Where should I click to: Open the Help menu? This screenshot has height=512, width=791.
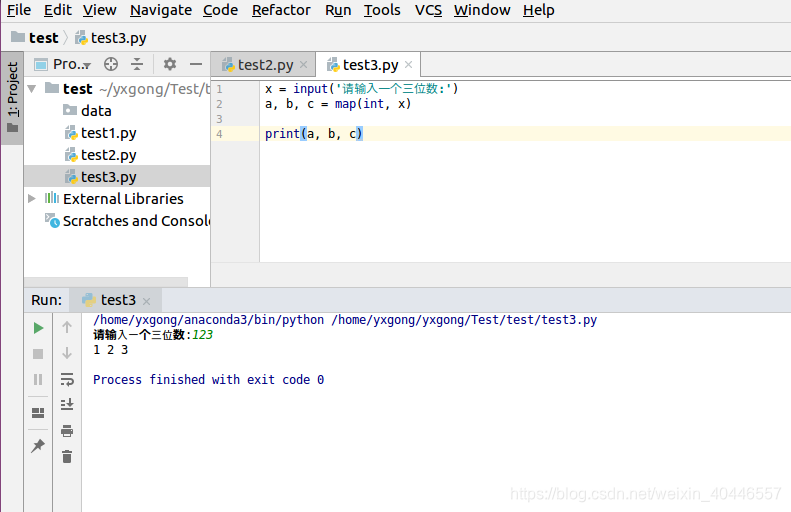coord(538,10)
